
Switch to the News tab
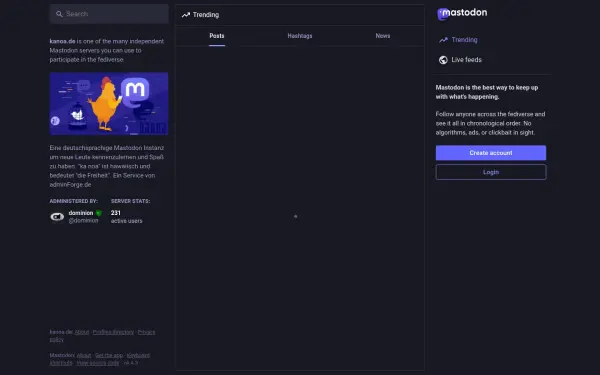383,36
